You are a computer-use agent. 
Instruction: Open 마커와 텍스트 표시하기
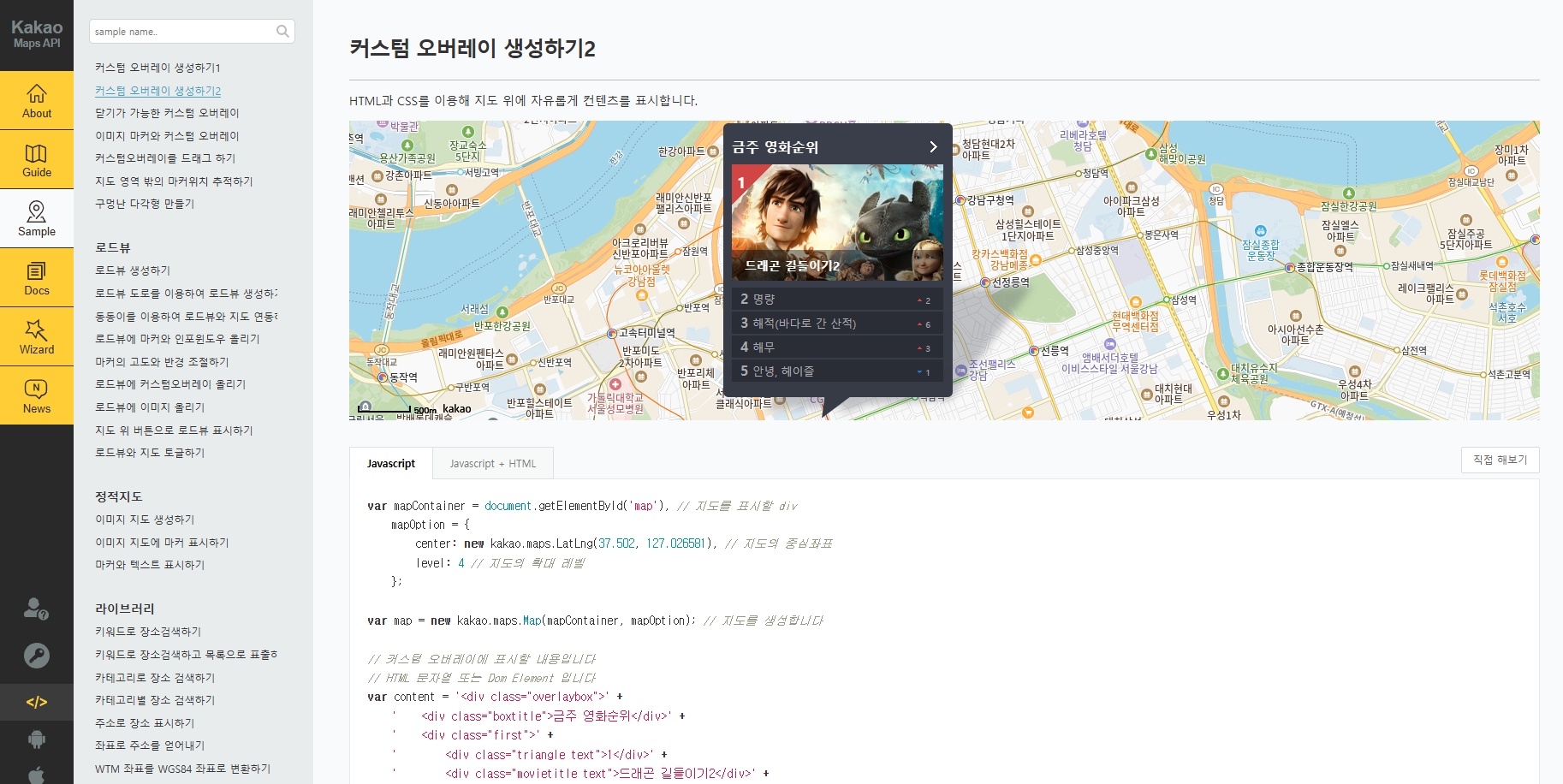(150, 565)
